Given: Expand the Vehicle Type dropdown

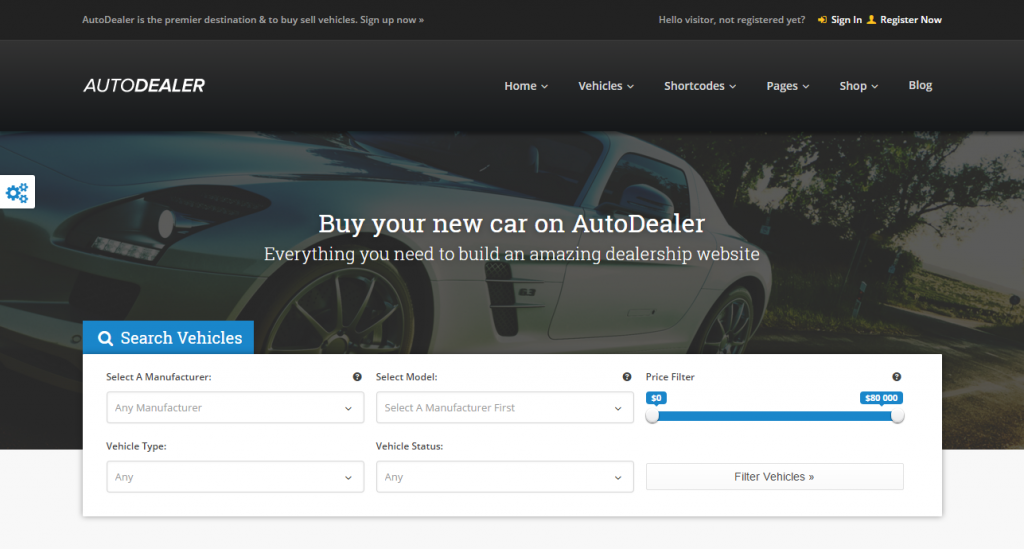Looking at the screenshot, I should pyautogui.click(x=235, y=477).
